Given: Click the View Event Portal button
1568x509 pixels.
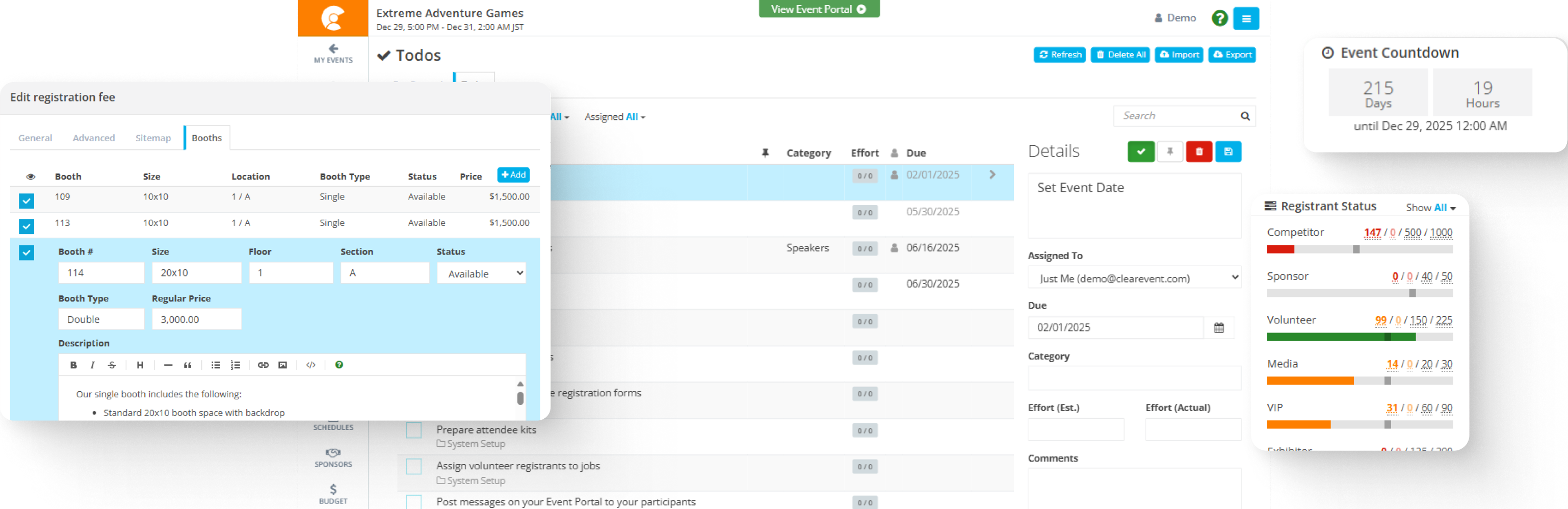Looking at the screenshot, I should tap(818, 9).
